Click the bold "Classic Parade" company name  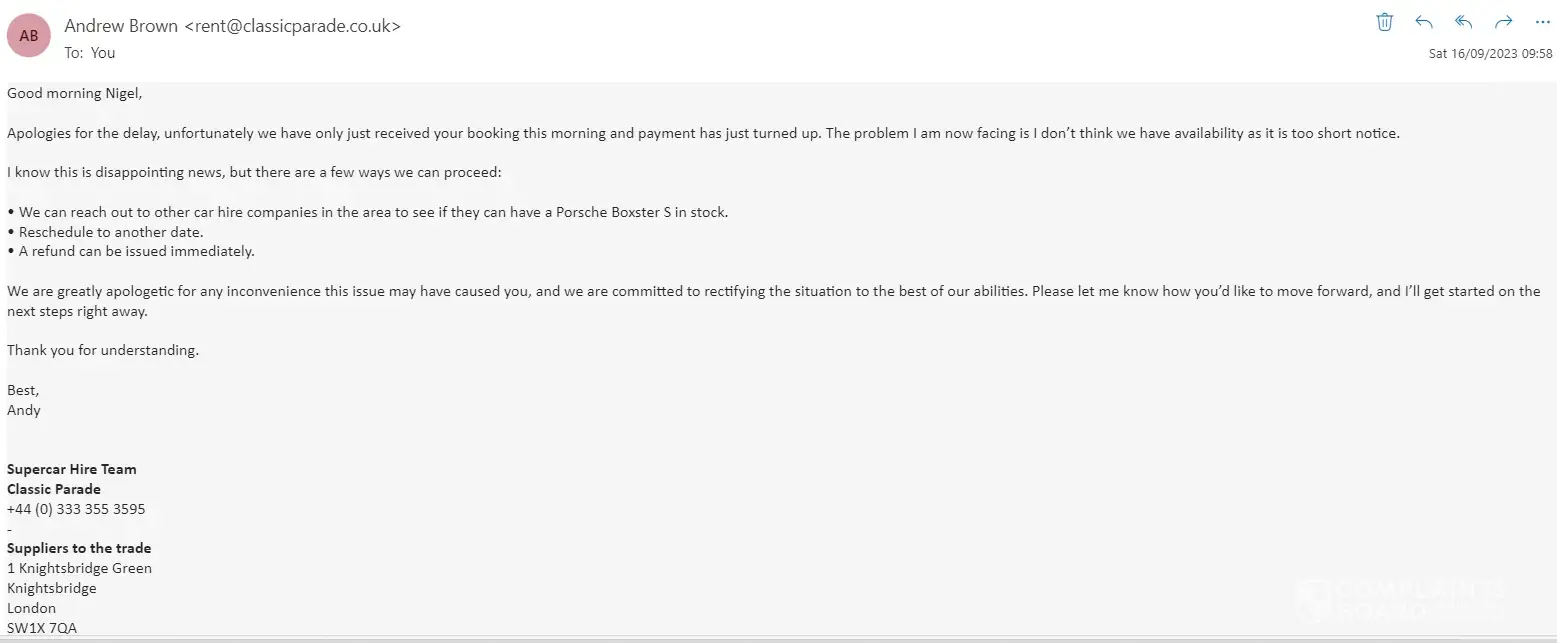(x=54, y=489)
